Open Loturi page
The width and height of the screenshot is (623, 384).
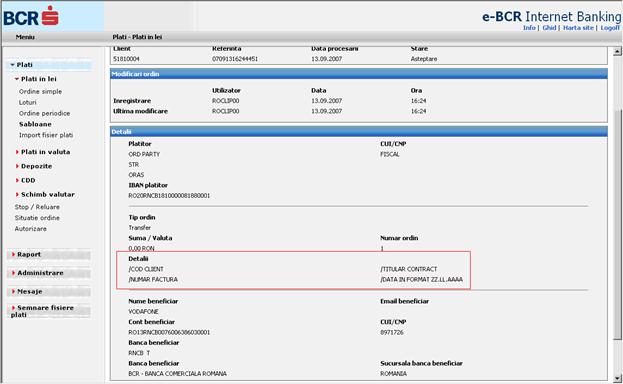pos(27,102)
